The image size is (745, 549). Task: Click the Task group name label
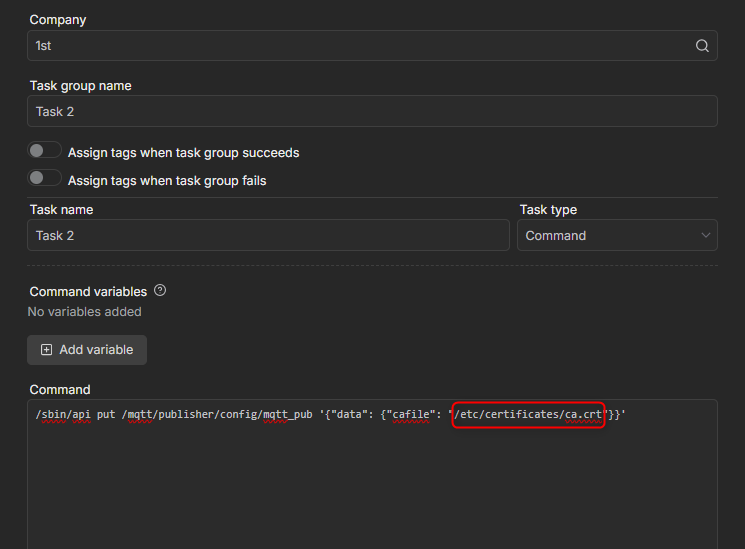click(x=80, y=86)
